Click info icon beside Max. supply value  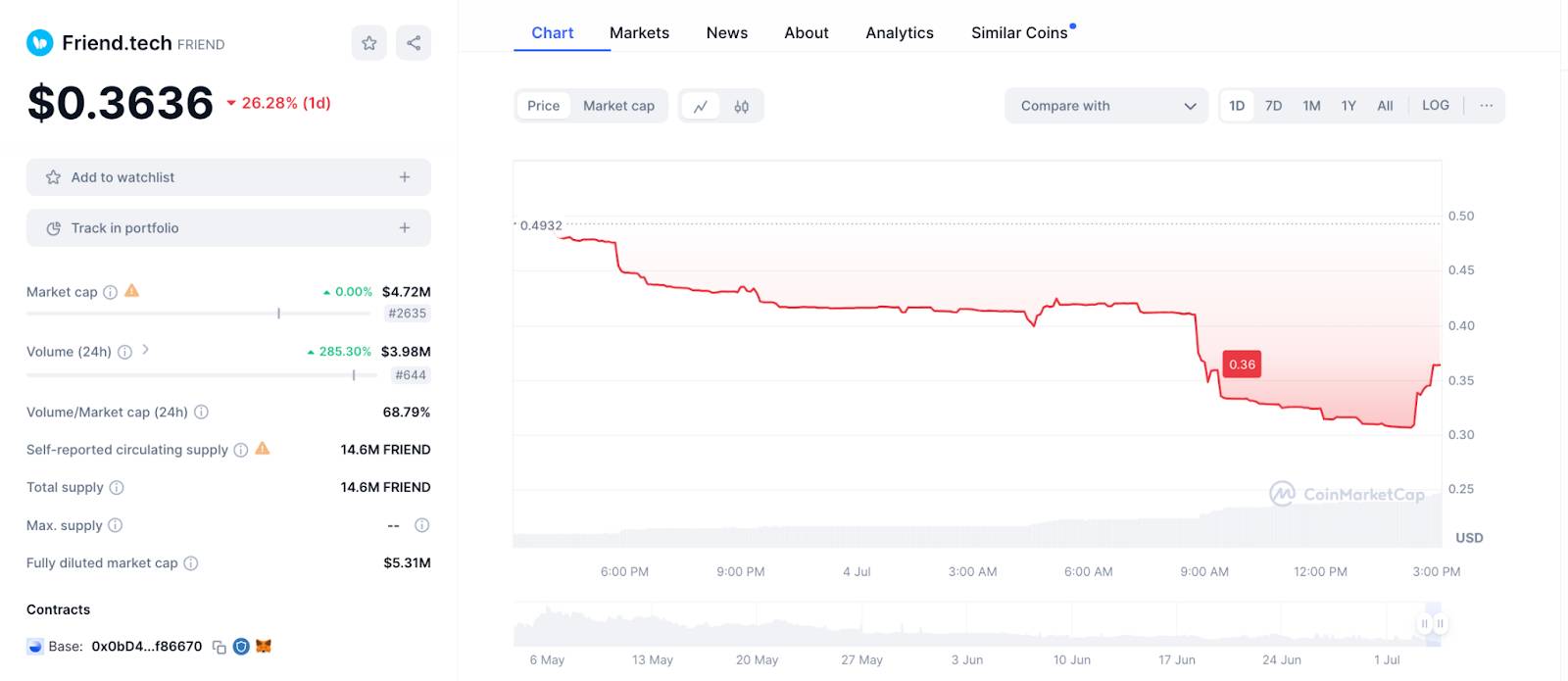422,525
